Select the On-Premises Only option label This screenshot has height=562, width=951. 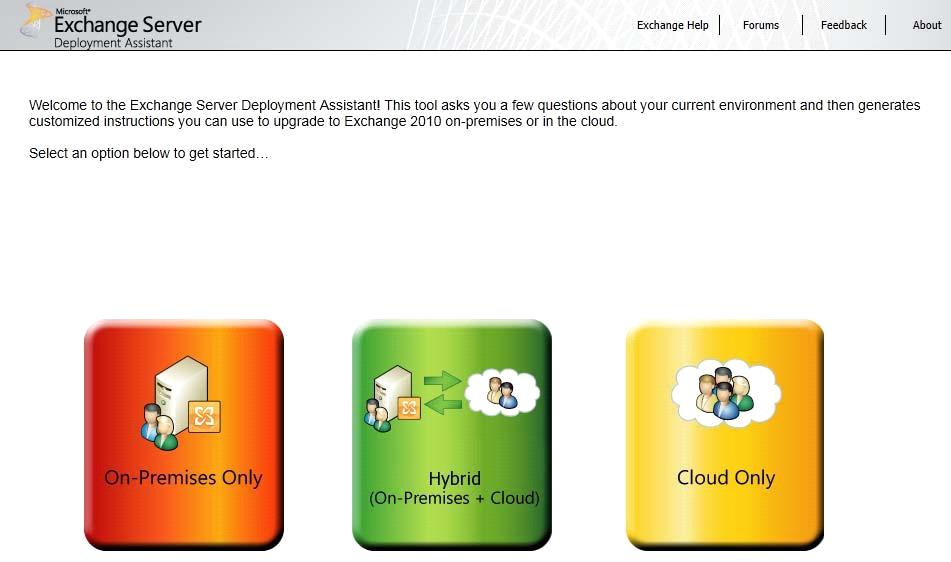click(x=183, y=478)
